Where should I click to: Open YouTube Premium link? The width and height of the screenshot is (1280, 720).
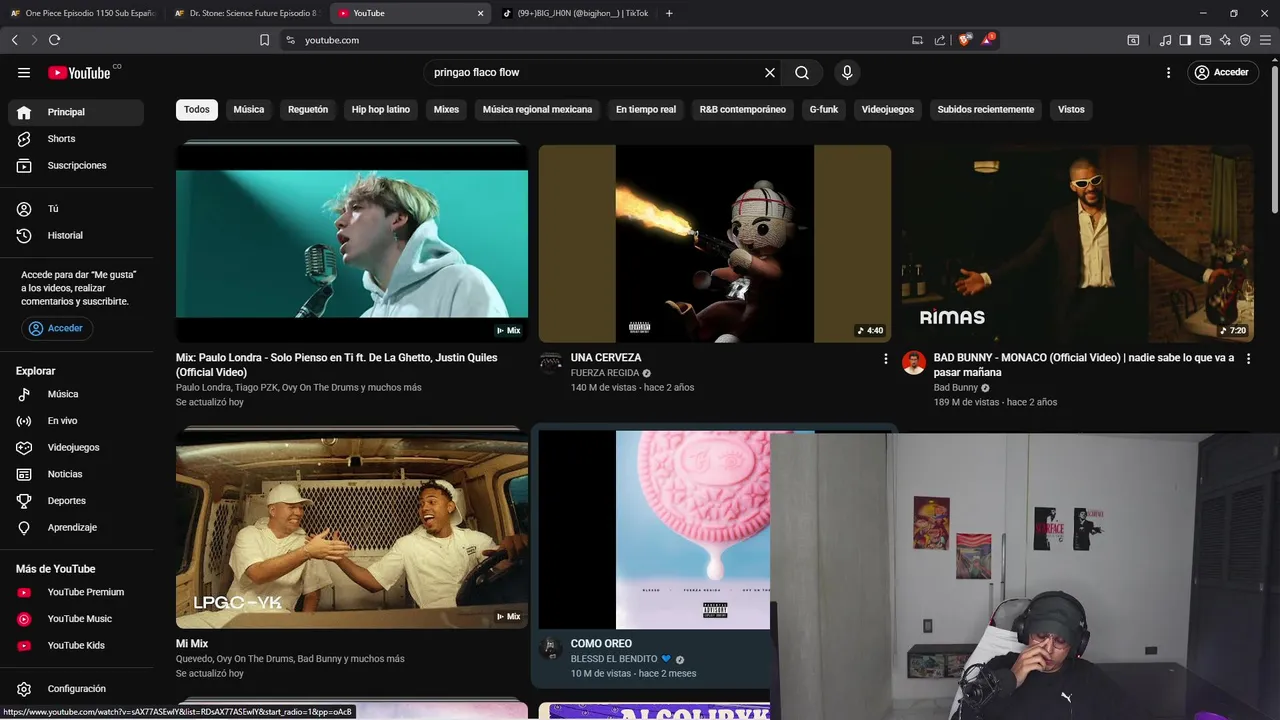[x=76, y=592]
